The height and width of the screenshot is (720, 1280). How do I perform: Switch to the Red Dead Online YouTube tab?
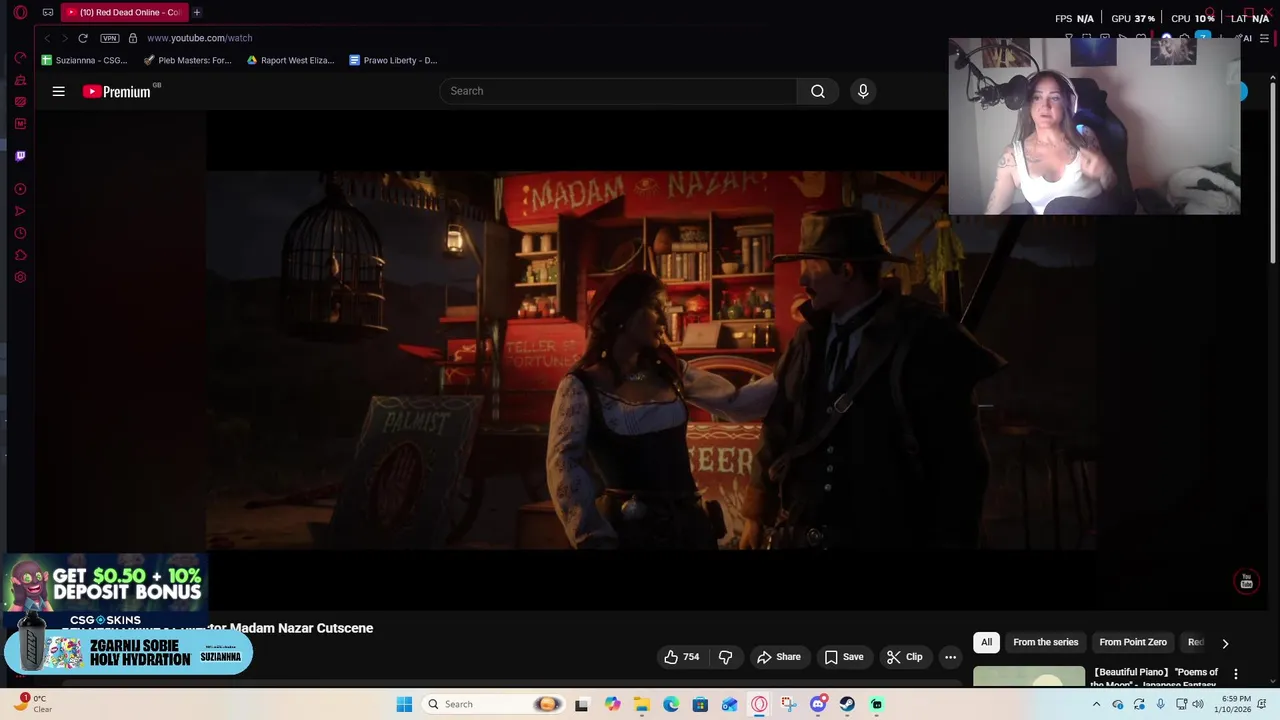(x=124, y=12)
